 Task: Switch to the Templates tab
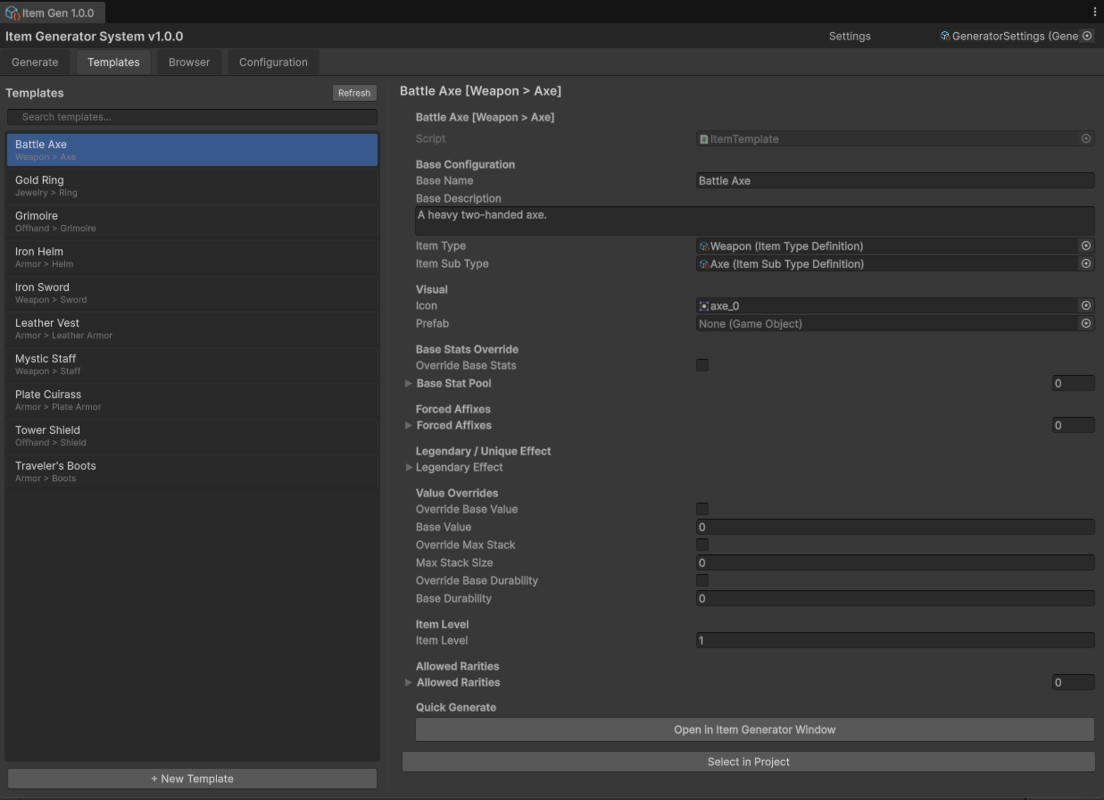tap(113, 62)
